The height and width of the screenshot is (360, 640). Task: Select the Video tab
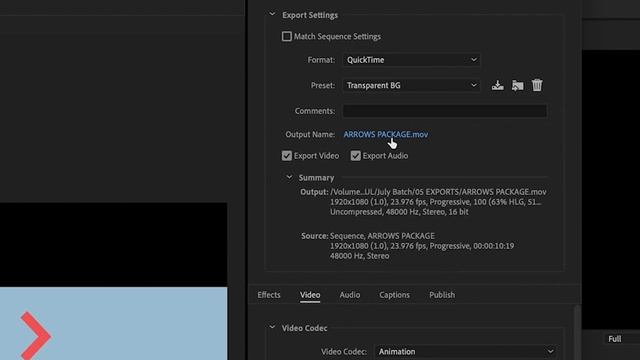(310, 295)
